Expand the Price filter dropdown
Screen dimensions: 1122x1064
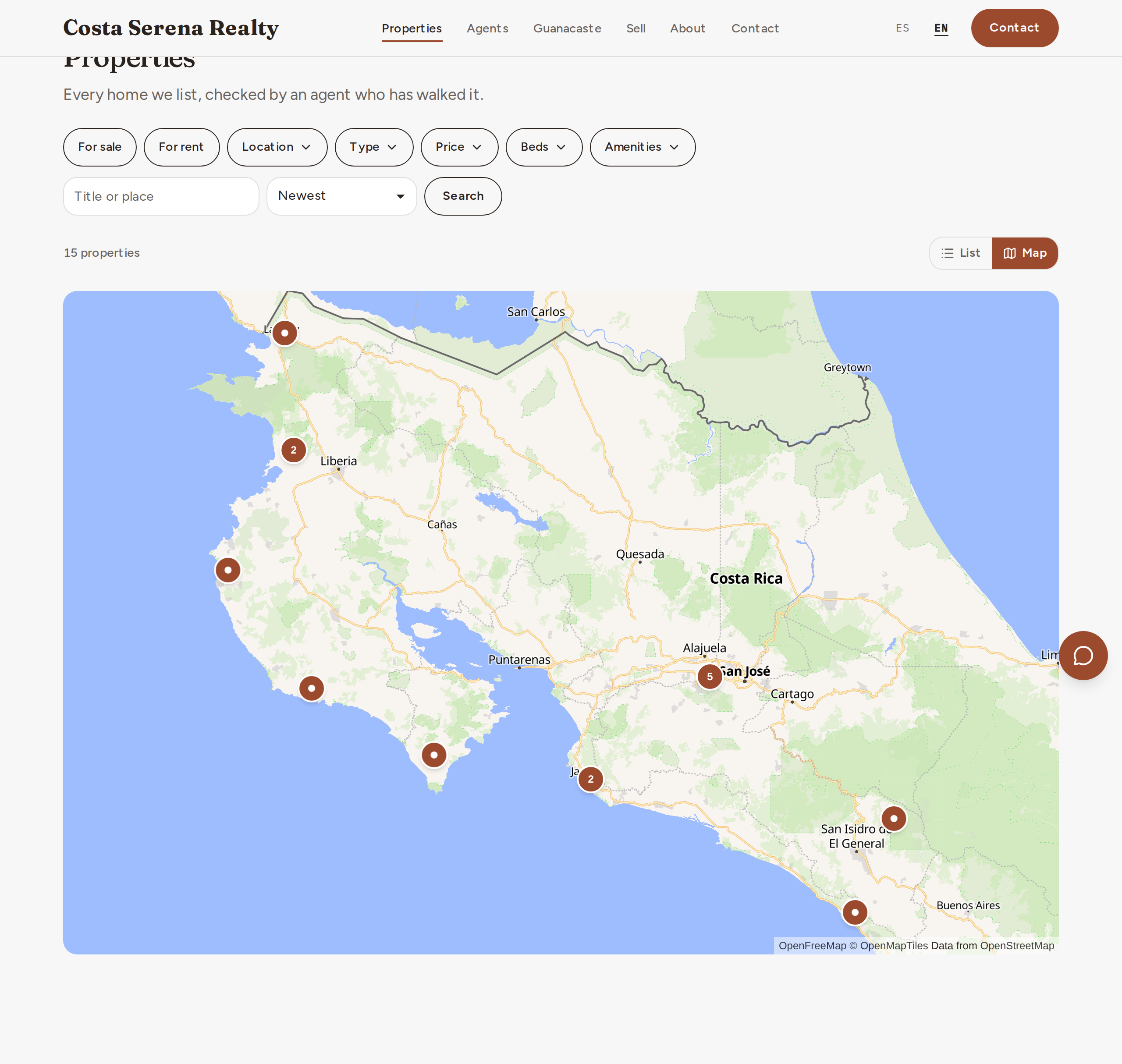point(459,147)
